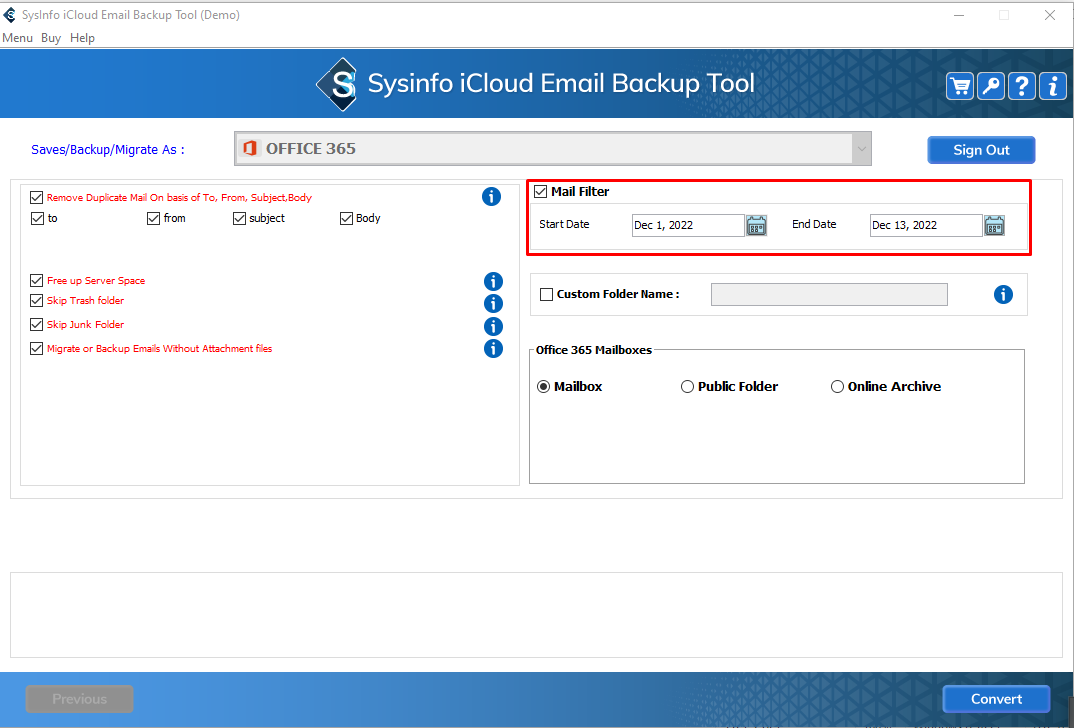This screenshot has width=1074, height=728.
Task: Open the question mark help icon
Action: 1021,86
